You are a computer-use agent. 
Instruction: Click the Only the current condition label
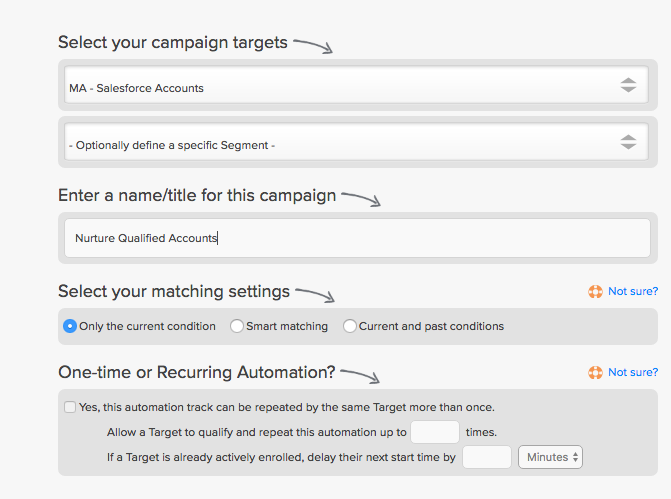147,326
